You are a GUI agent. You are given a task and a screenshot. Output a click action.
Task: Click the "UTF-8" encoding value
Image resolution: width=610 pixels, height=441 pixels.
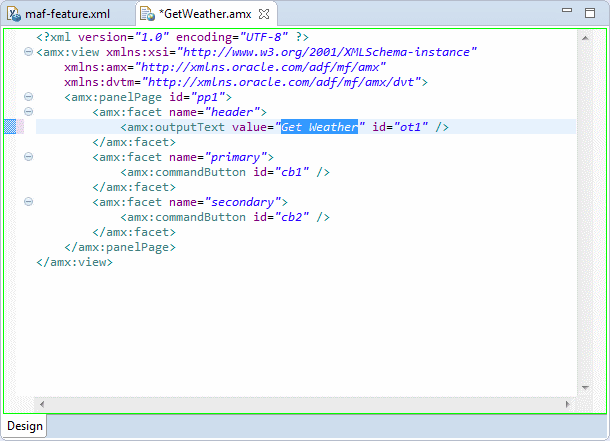coord(264,37)
